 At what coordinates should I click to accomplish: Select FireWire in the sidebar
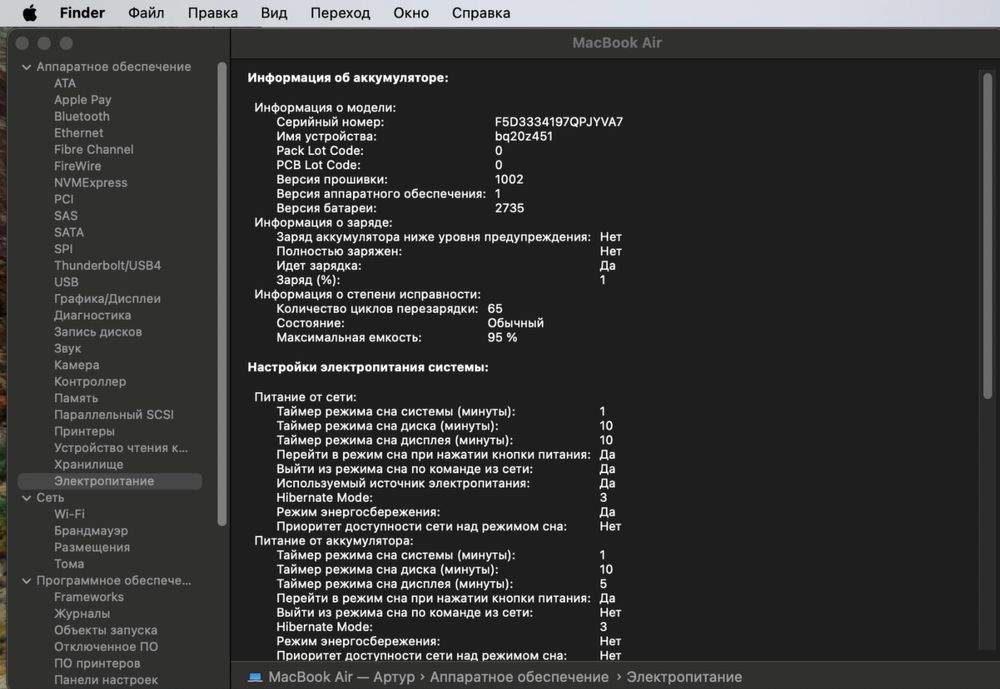78,166
